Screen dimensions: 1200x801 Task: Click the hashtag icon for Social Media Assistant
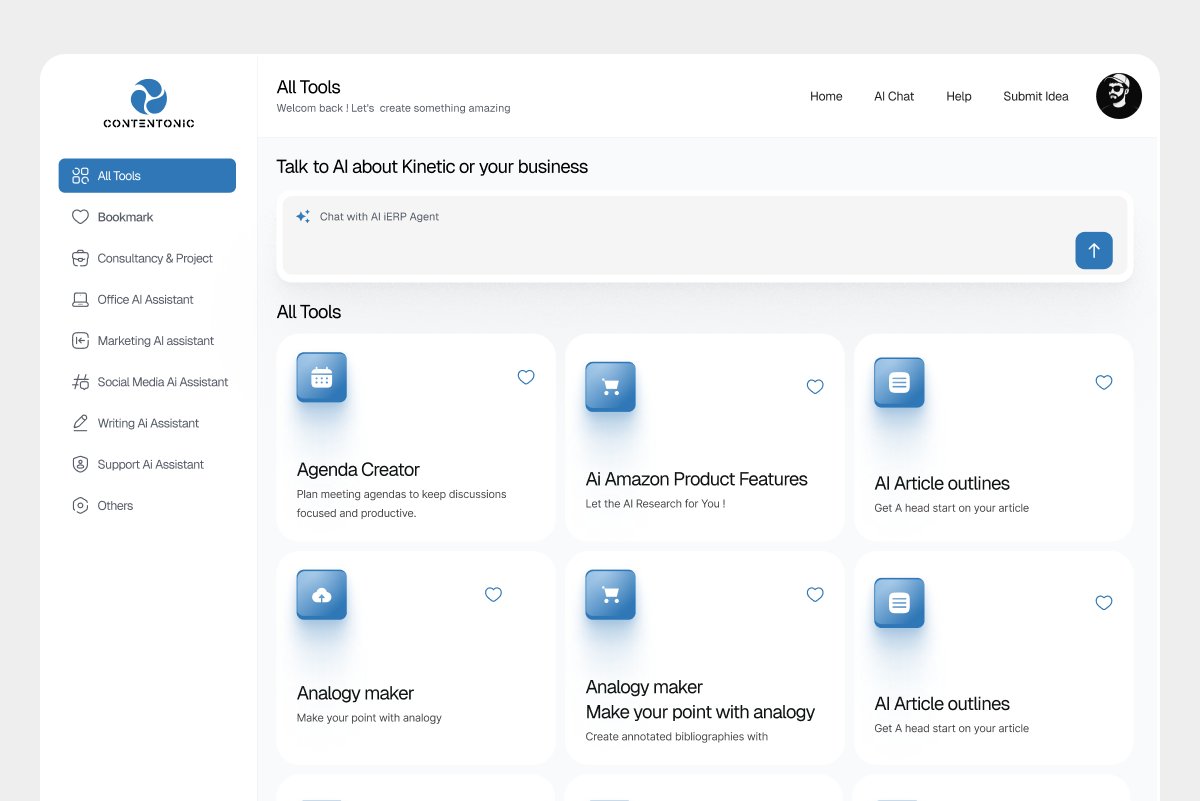(x=81, y=382)
